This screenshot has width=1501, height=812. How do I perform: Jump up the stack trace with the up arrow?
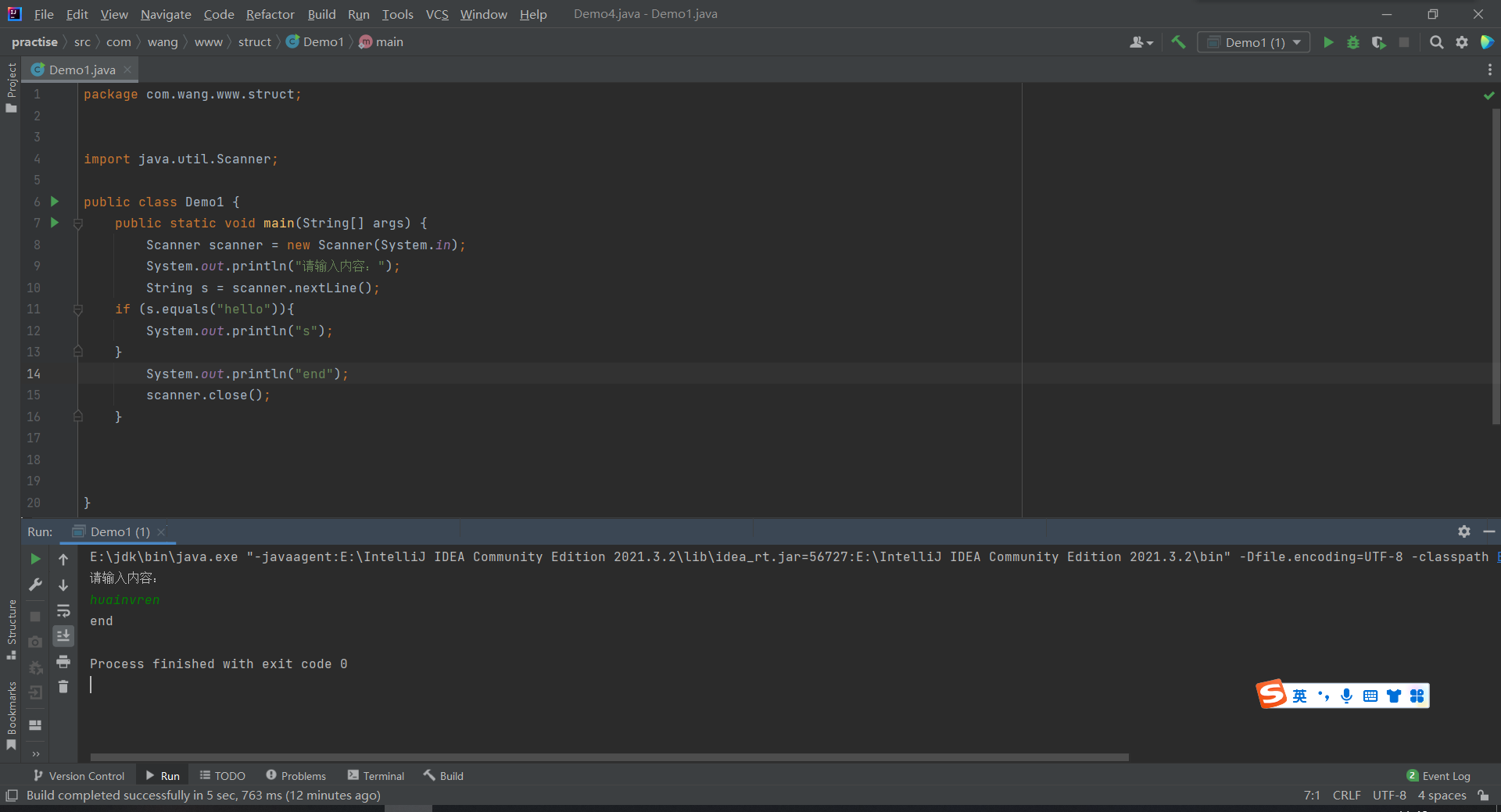tap(63, 559)
